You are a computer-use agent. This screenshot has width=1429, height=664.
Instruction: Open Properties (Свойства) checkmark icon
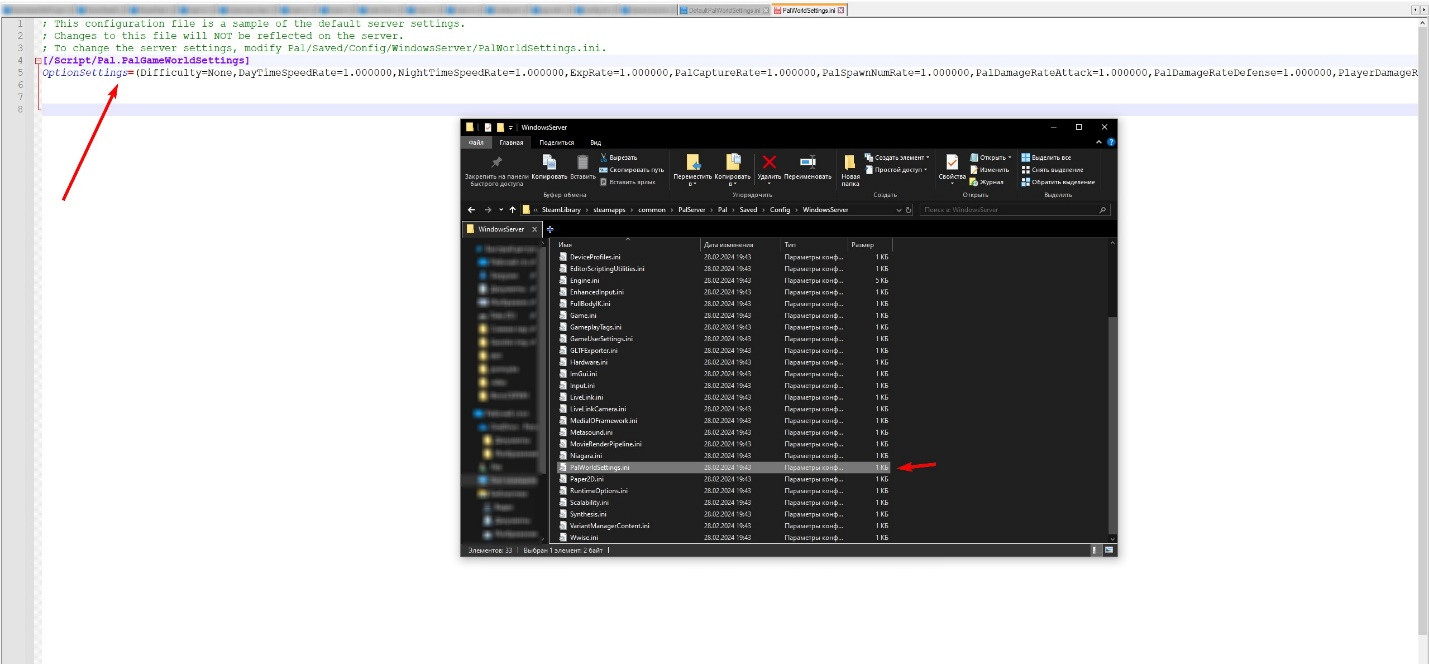tap(952, 163)
